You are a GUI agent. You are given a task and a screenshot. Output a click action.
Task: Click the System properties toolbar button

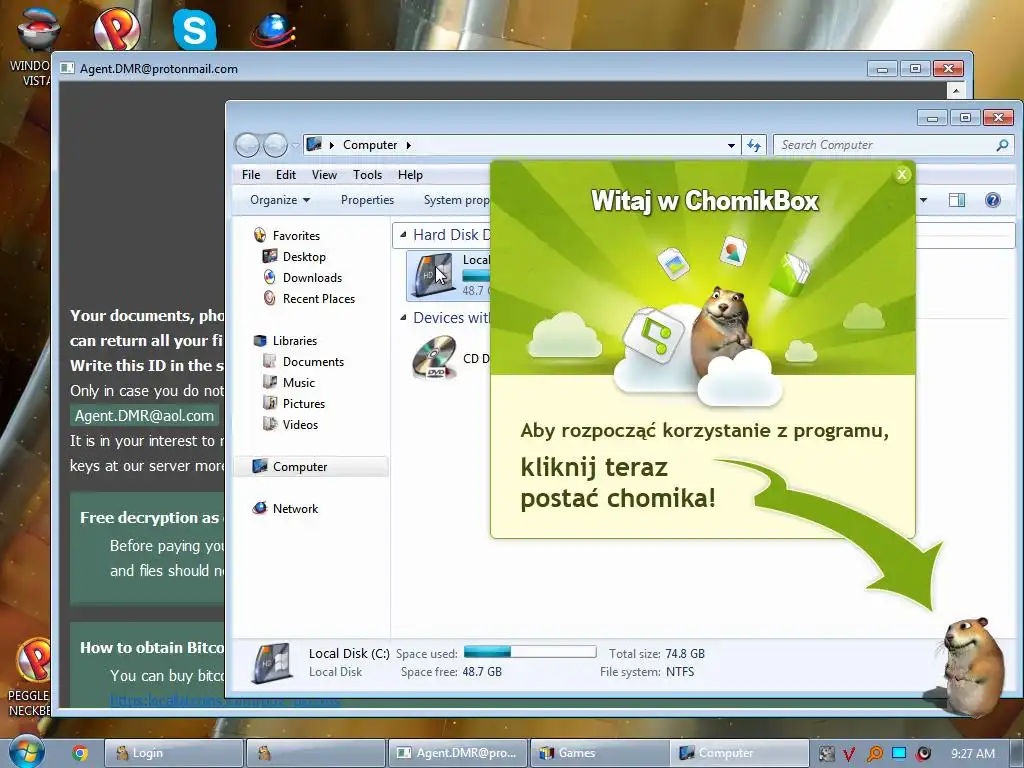(x=456, y=200)
